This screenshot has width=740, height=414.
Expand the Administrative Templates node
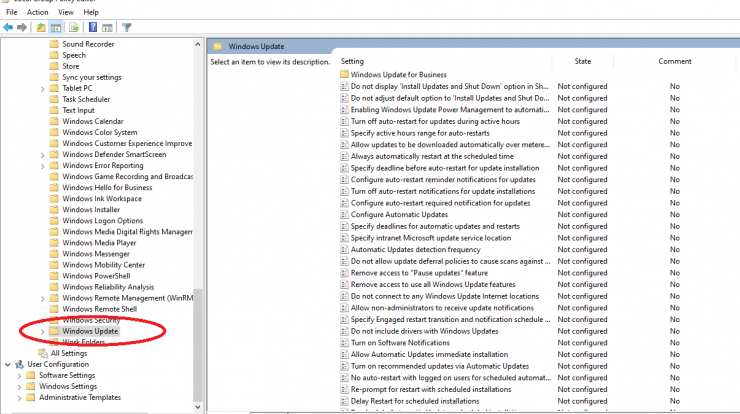point(19,398)
